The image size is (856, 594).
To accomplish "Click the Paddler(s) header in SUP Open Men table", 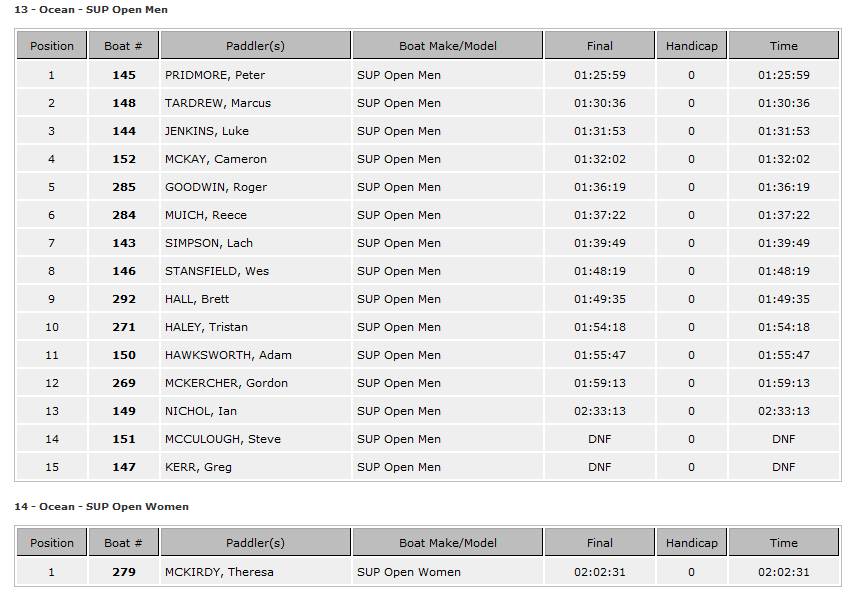I will (255, 46).
